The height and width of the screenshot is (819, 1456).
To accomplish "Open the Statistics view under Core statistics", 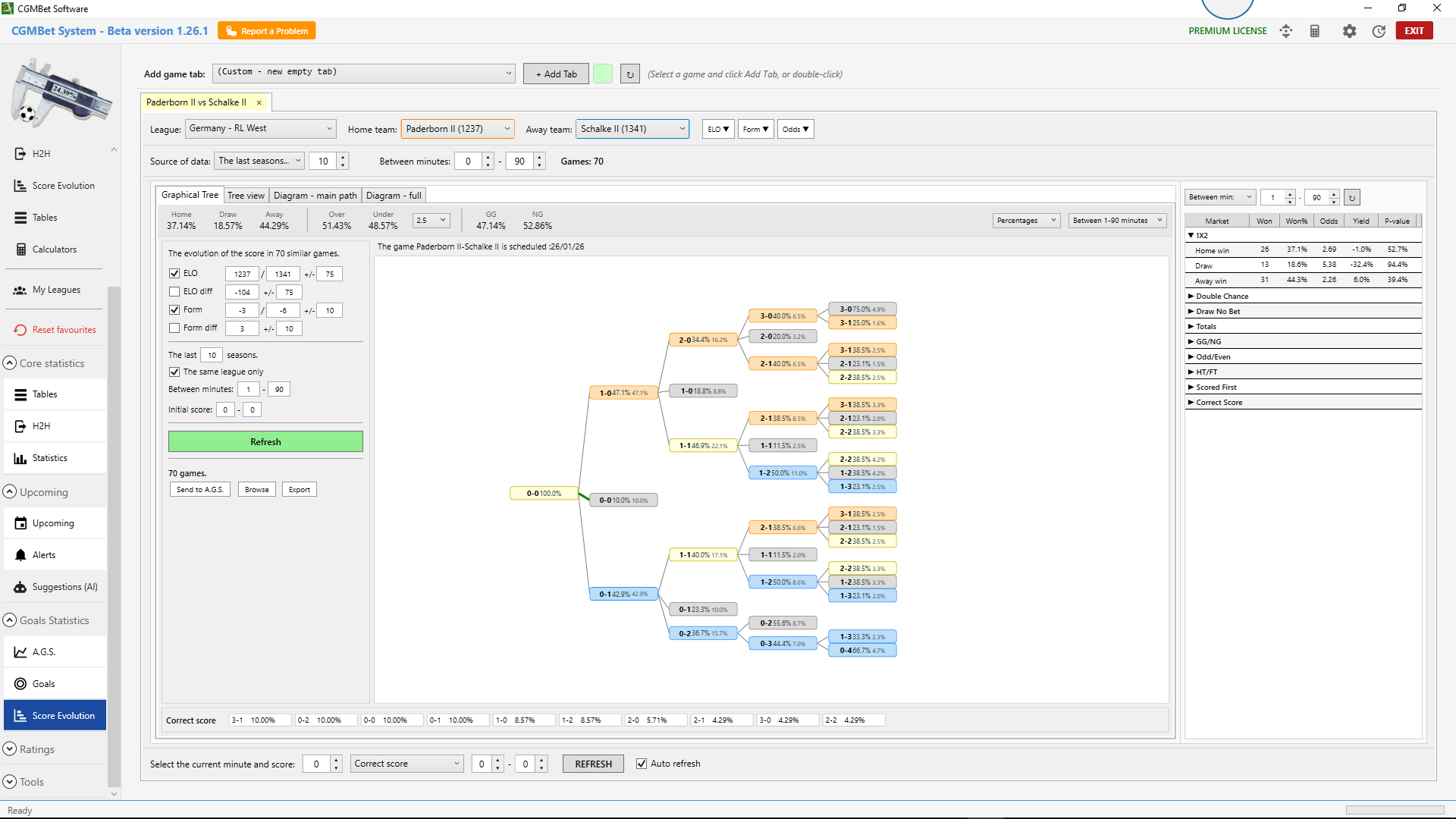I will point(50,457).
